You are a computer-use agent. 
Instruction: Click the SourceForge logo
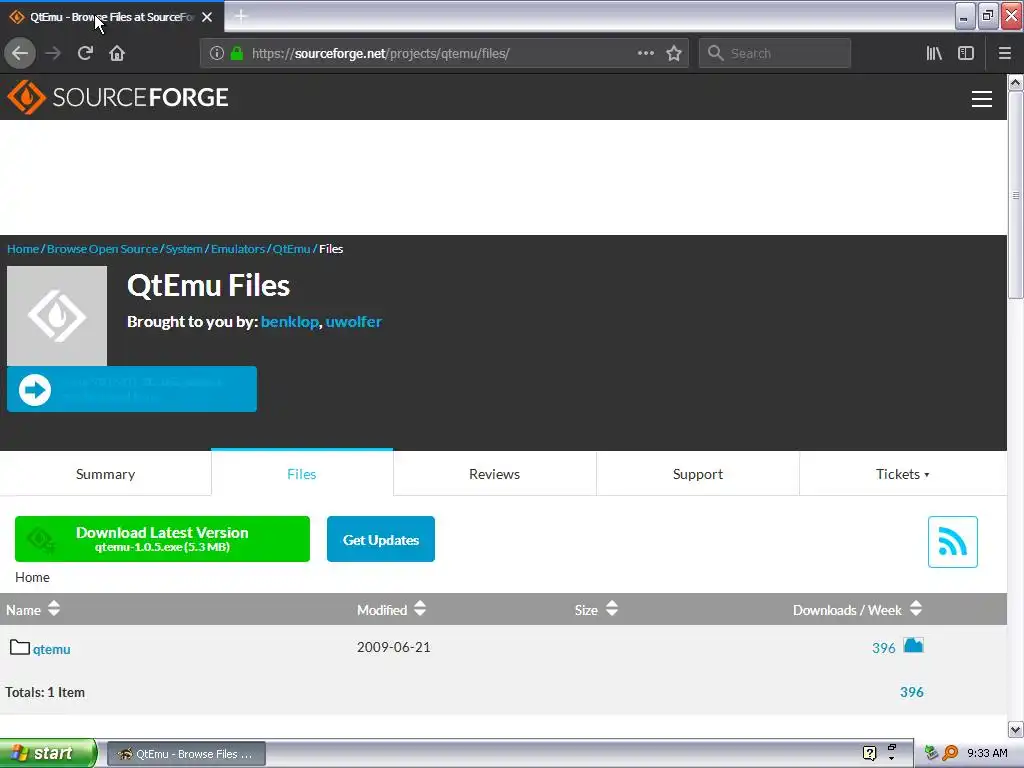click(118, 97)
